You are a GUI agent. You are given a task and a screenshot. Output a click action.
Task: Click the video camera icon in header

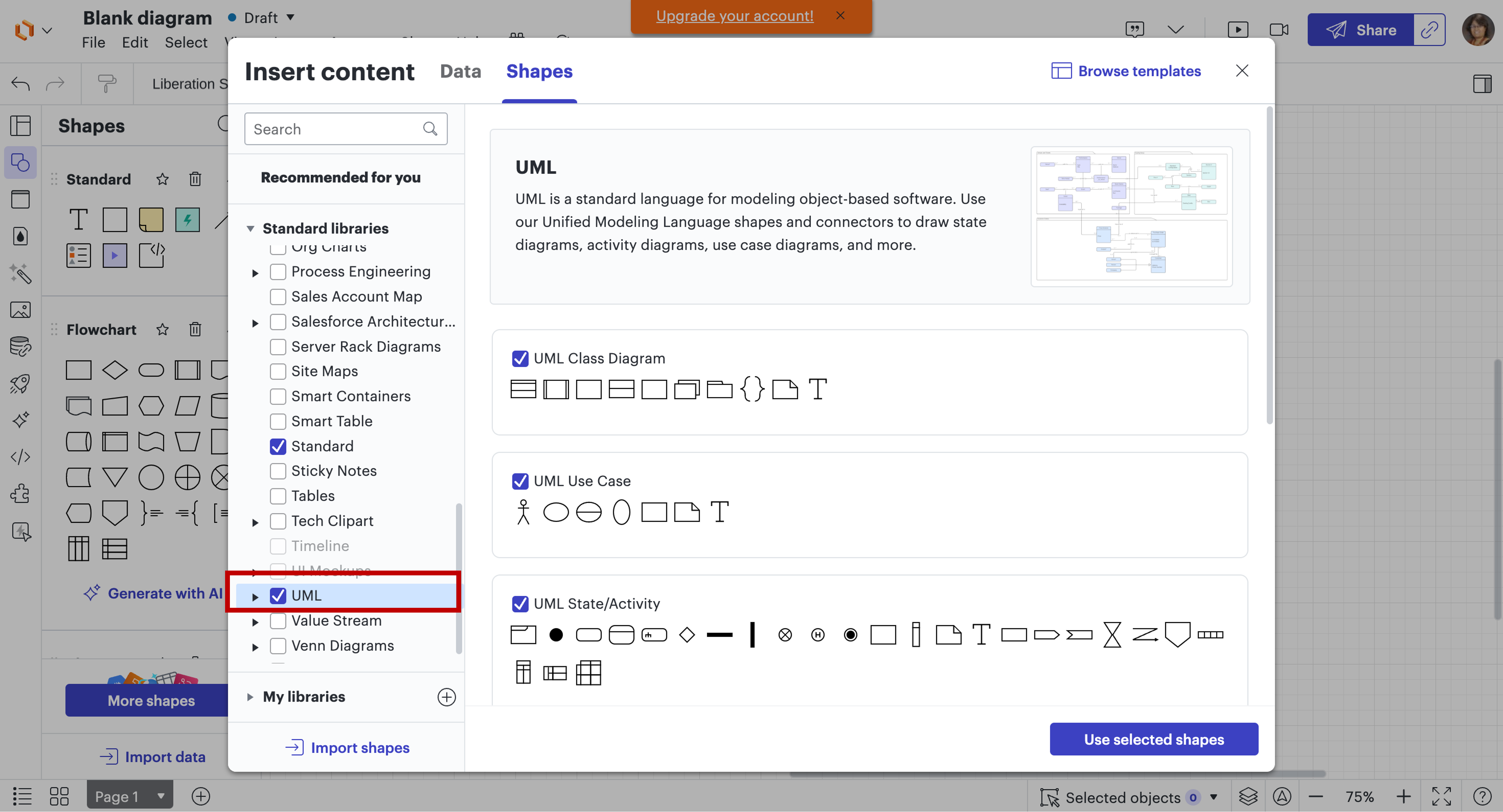point(1279,30)
